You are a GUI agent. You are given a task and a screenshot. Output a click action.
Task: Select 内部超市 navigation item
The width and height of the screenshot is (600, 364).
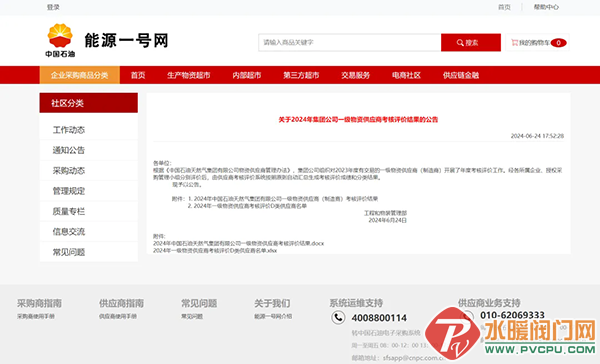247,75
